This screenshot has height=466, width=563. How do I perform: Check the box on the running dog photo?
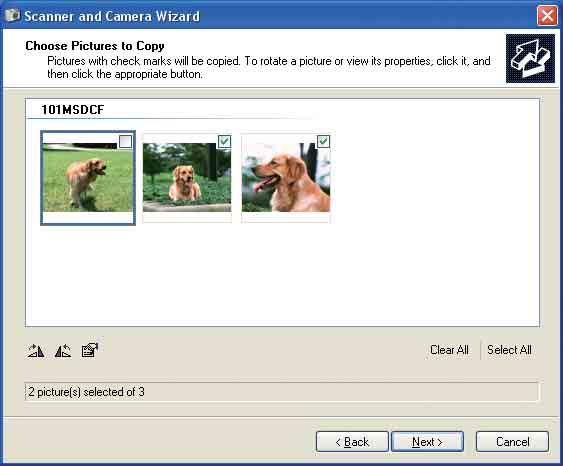[125, 141]
